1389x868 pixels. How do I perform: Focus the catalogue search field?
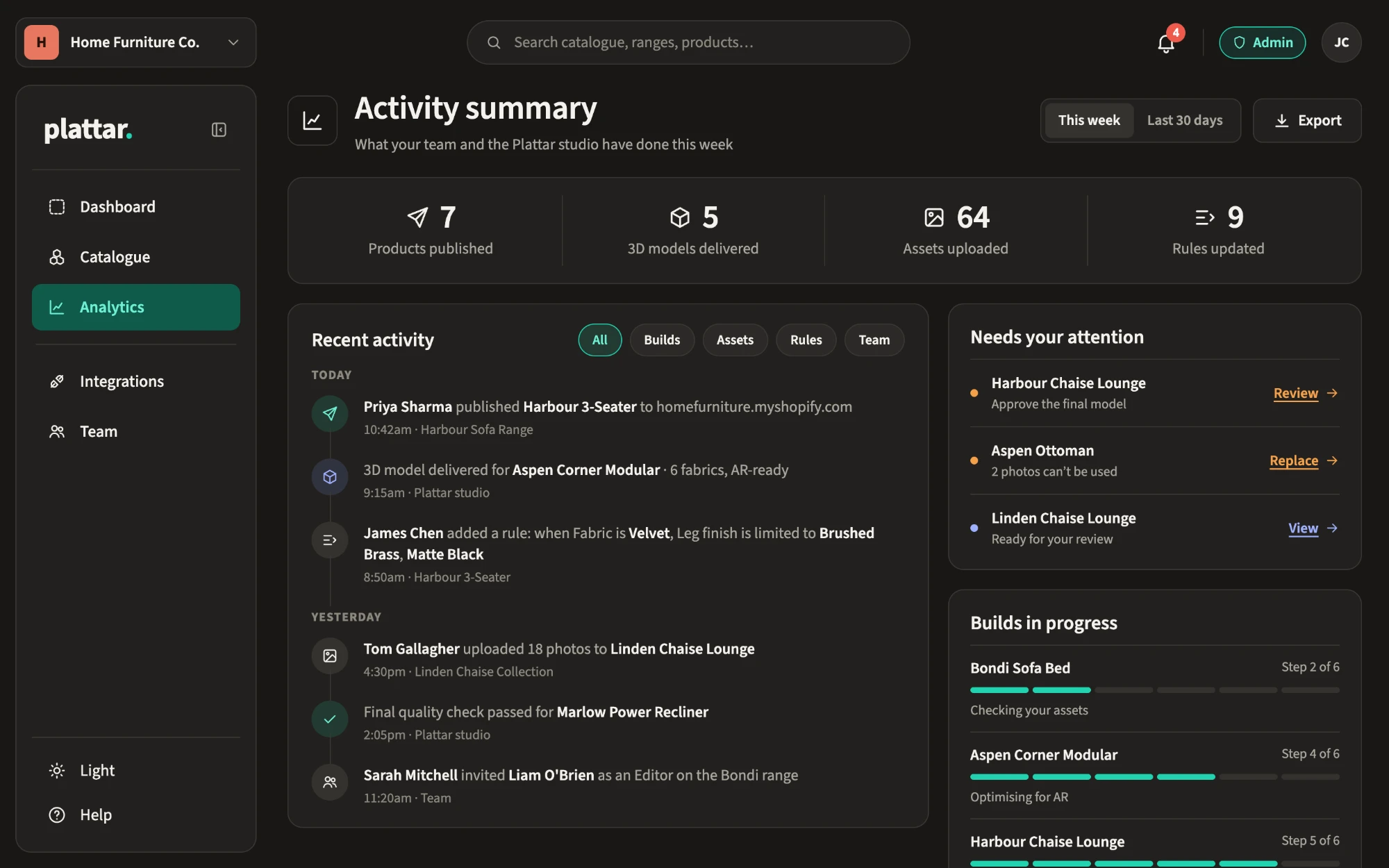[688, 42]
